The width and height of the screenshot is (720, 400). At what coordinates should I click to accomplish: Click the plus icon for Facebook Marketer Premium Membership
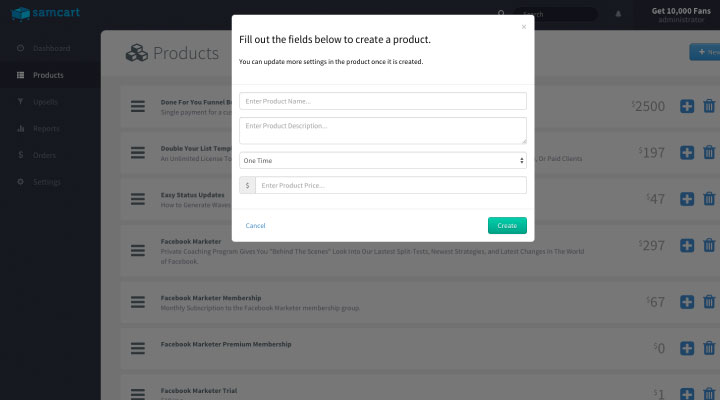[687, 348]
